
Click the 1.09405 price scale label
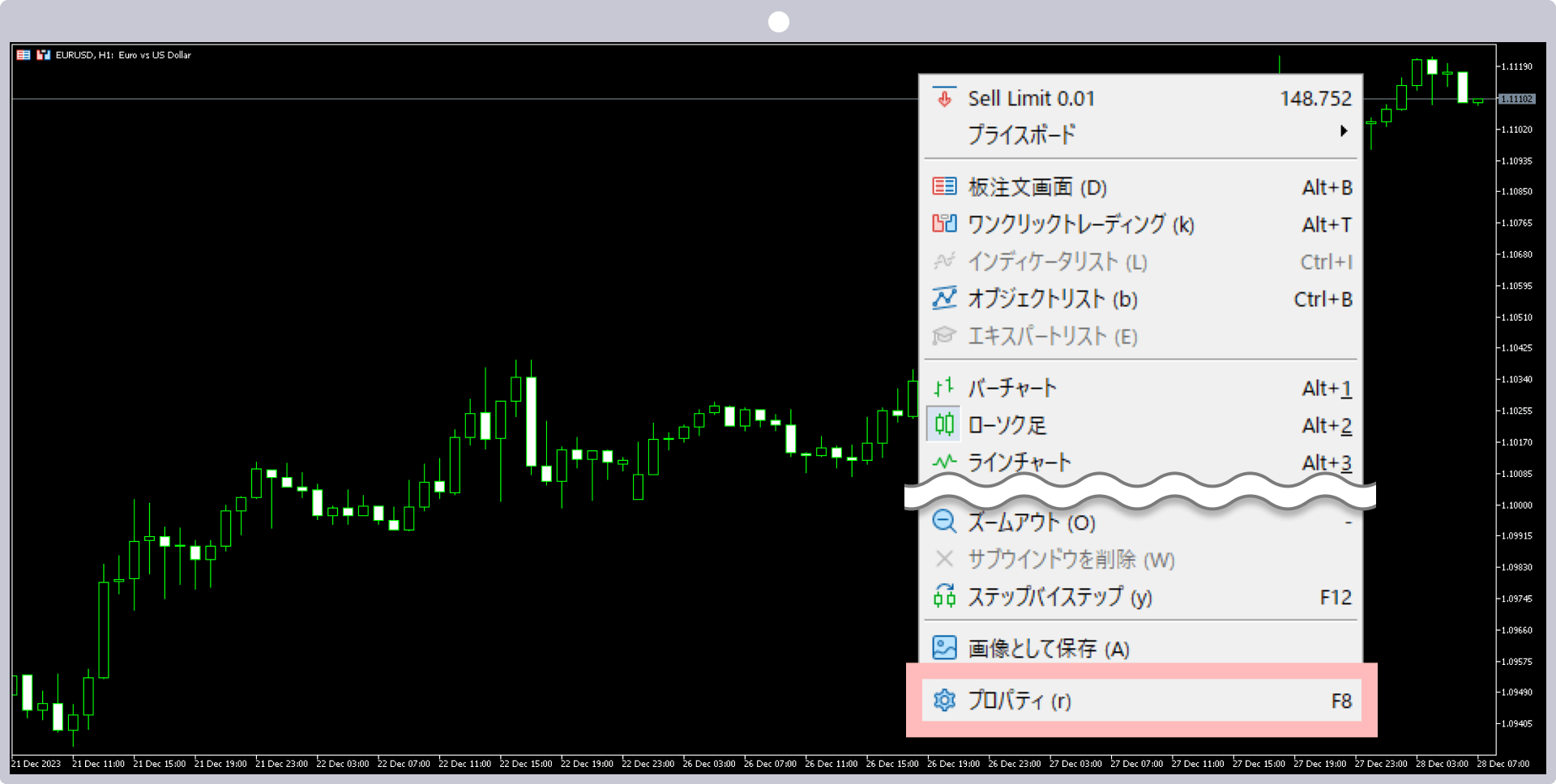[x=1516, y=723]
